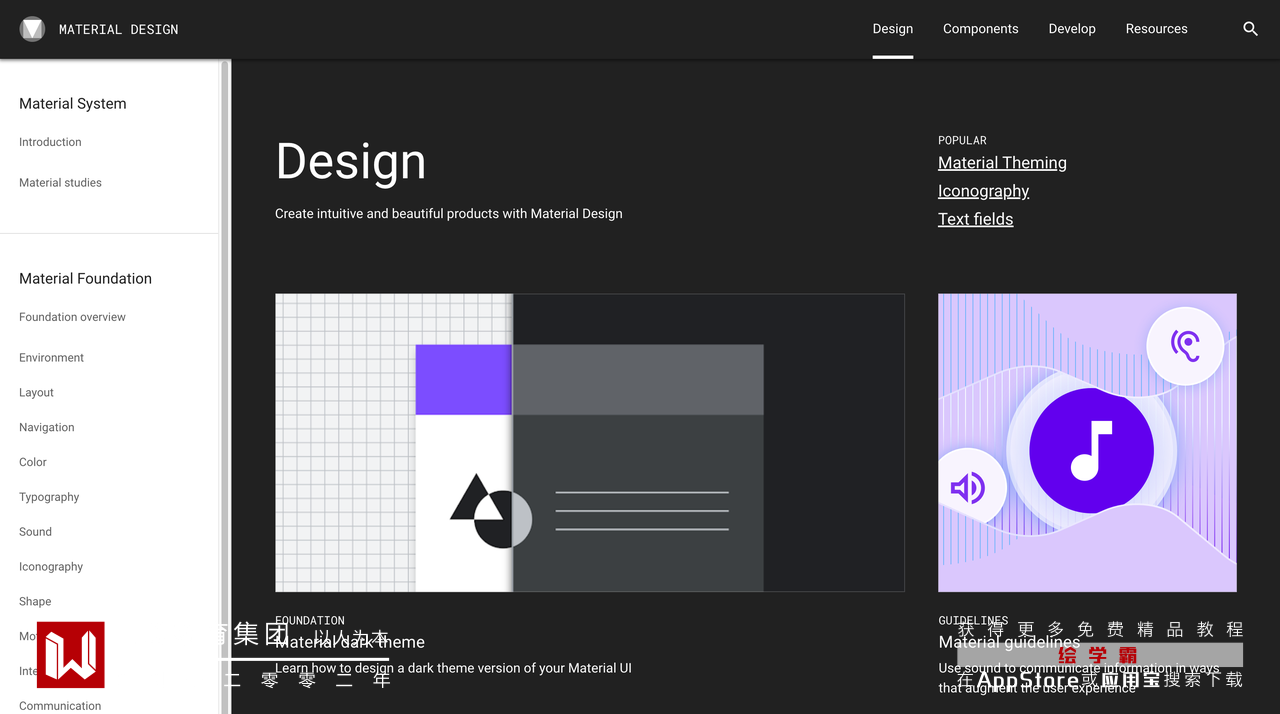Switch to the Design tab

[892, 29]
